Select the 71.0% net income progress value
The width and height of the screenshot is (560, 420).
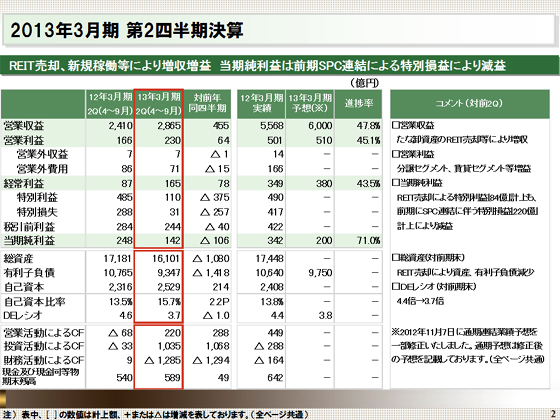click(368, 240)
